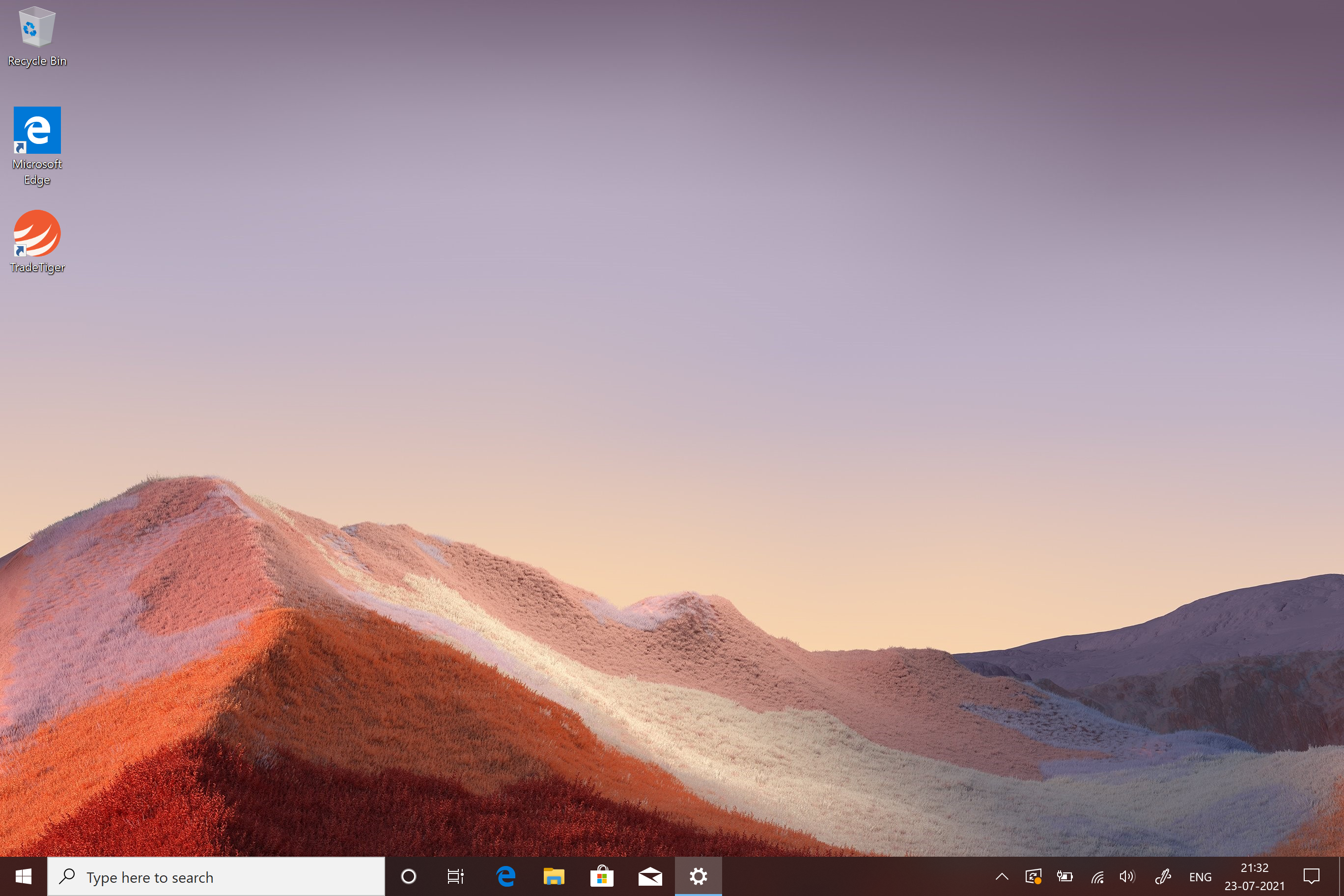
Task: Open the battery status tray icon
Action: pos(1064,876)
